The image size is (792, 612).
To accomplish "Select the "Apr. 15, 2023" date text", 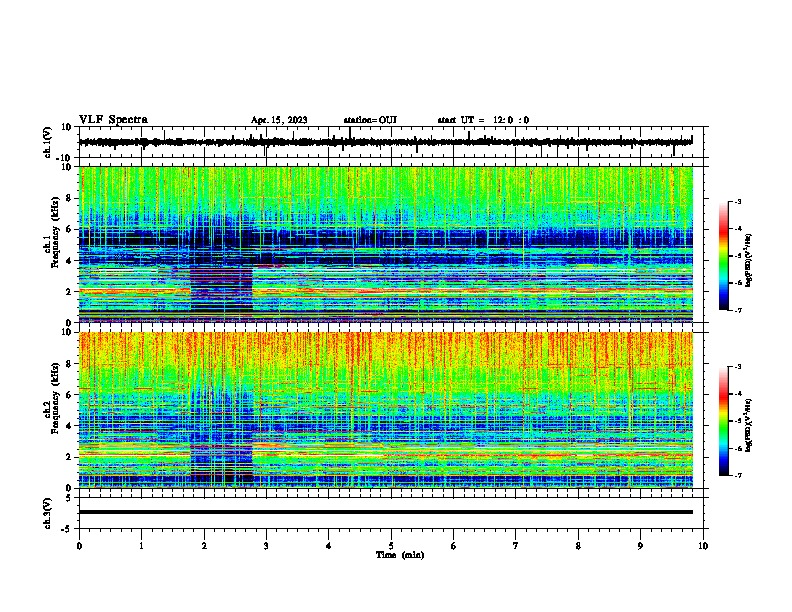I will coord(279,120).
